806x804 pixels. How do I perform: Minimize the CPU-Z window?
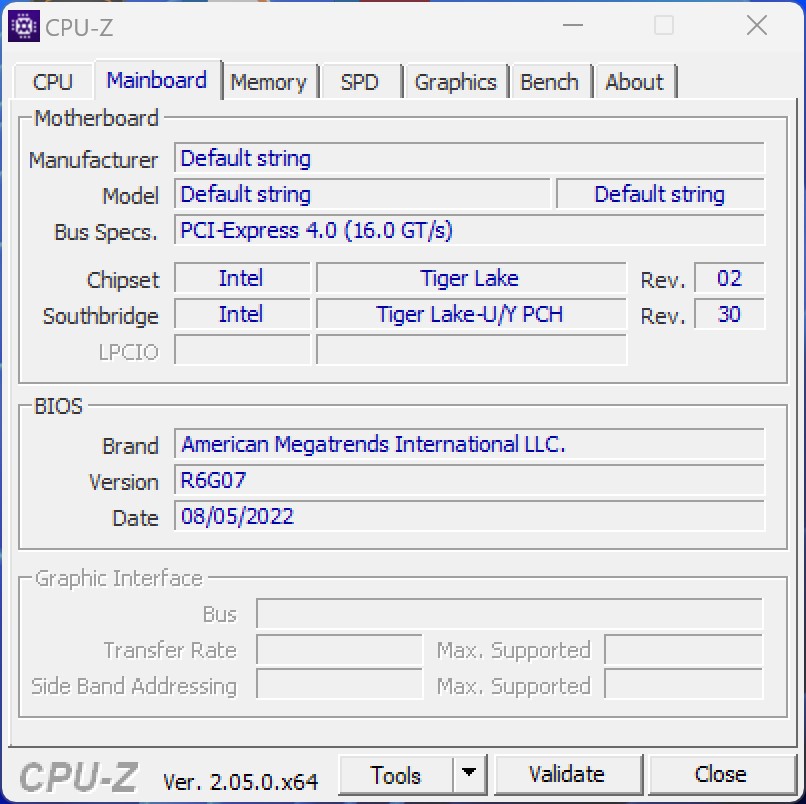(x=573, y=25)
